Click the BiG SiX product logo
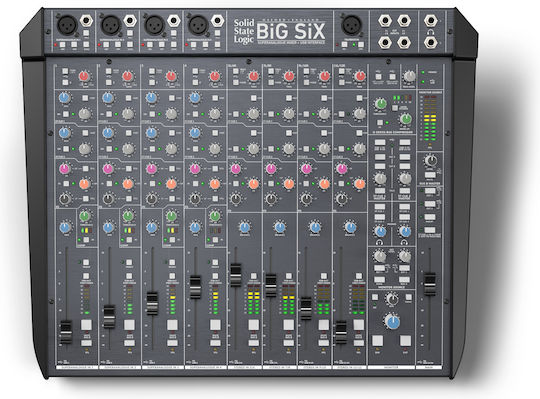The width and height of the screenshot is (540, 399). (291, 31)
